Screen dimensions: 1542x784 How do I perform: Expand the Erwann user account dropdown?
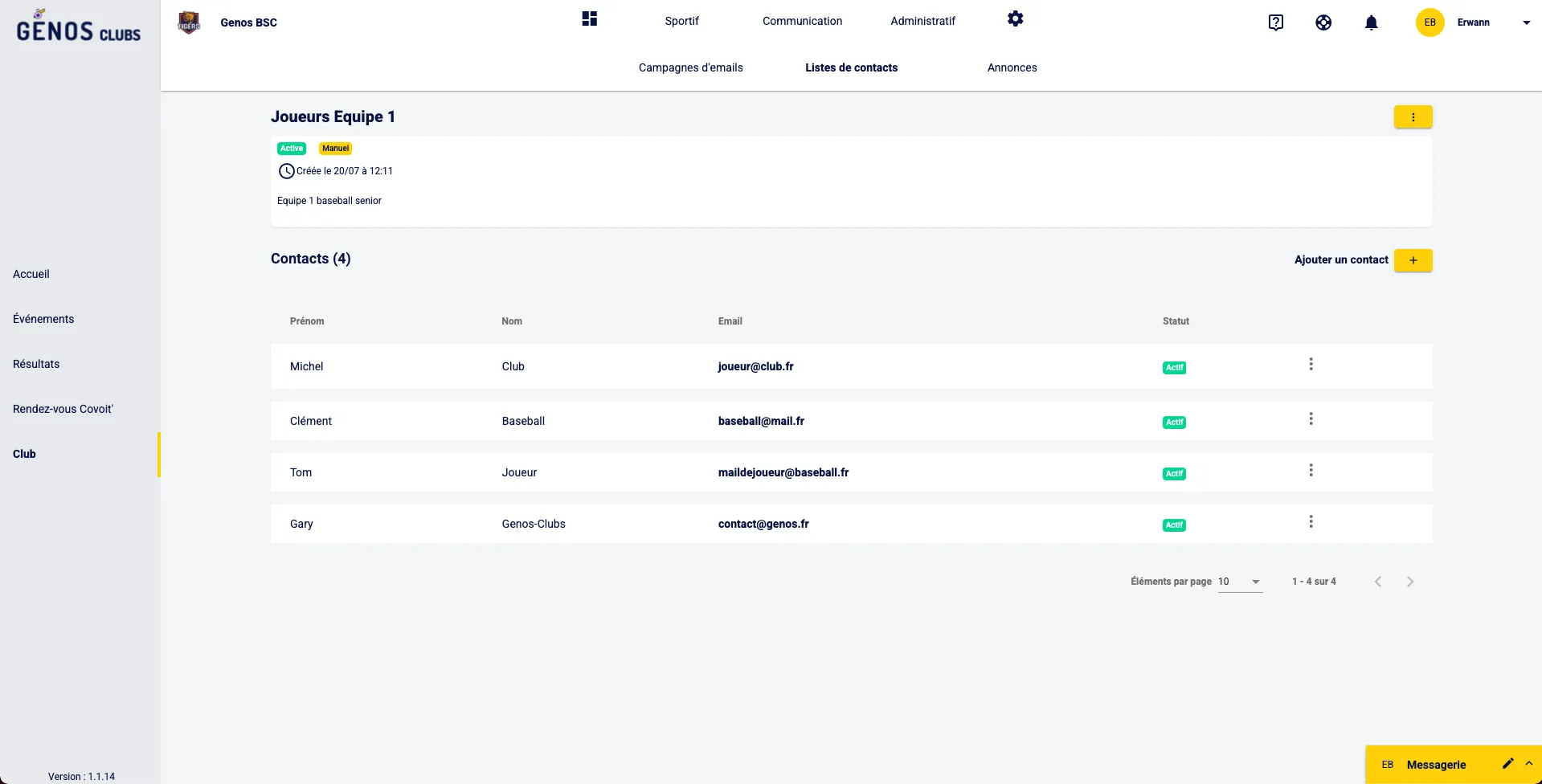[1526, 22]
